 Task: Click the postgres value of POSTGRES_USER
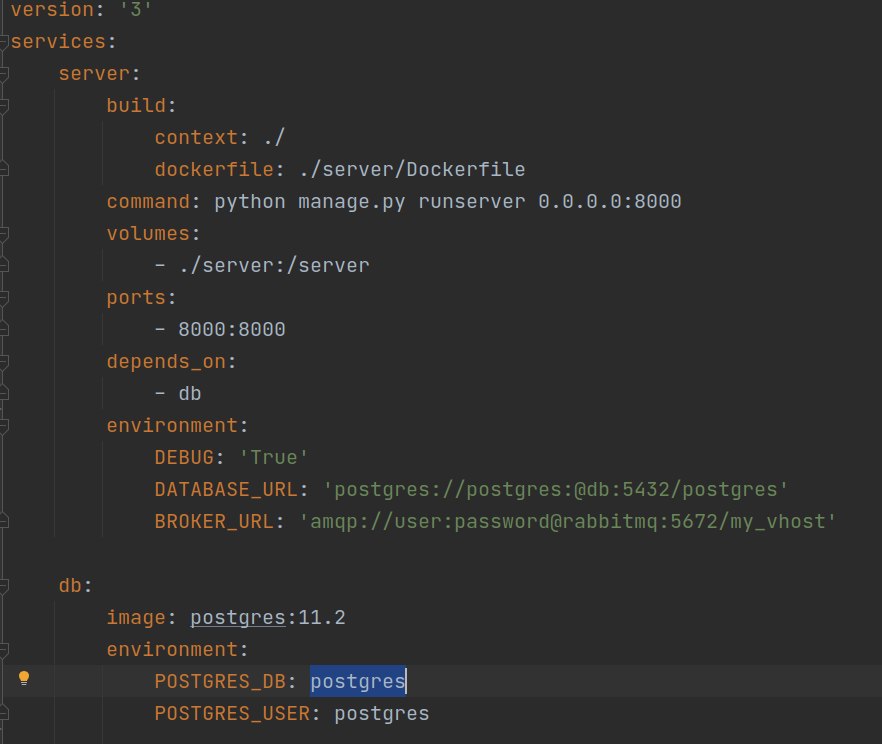point(382,714)
